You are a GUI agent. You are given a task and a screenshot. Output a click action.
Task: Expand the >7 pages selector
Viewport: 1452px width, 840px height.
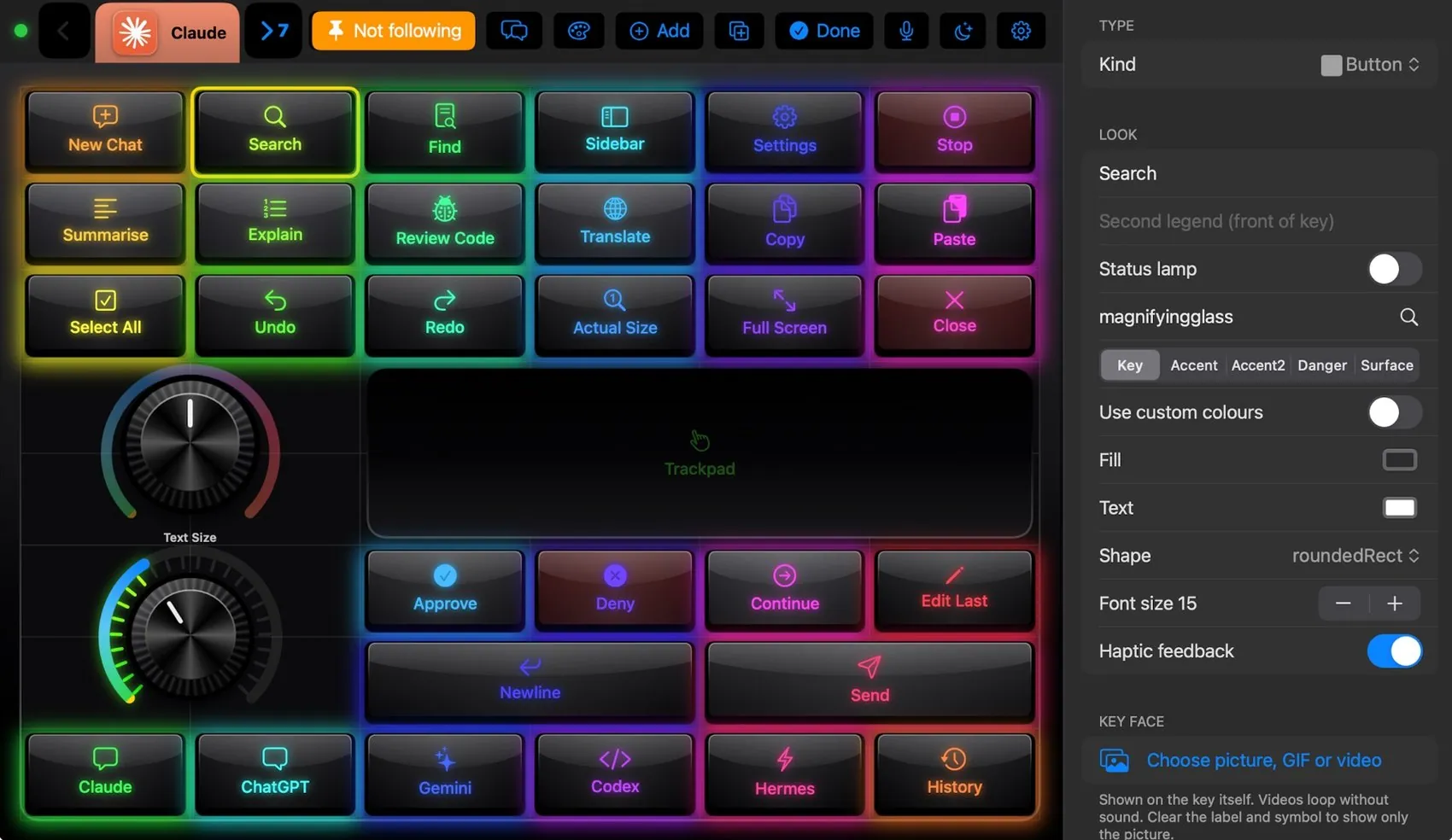click(x=273, y=32)
